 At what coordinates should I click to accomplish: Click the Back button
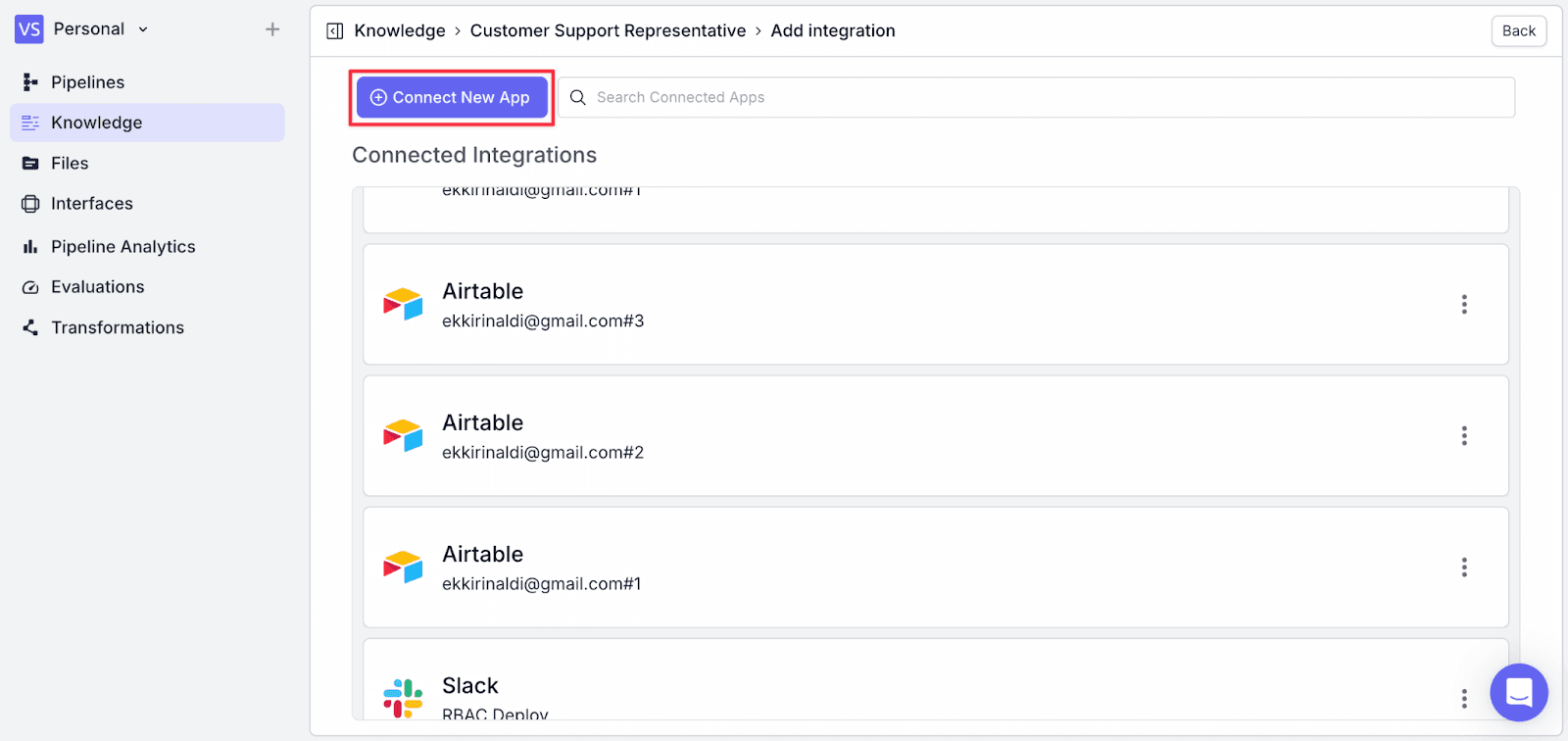click(1519, 30)
